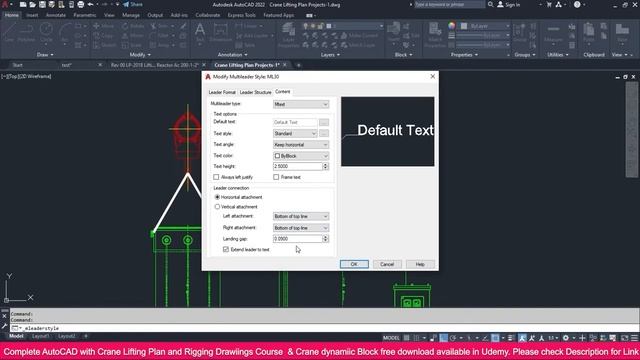Viewport: 640px width, 360px height.
Task: Open Multileader type dropdown
Action: (x=301, y=104)
